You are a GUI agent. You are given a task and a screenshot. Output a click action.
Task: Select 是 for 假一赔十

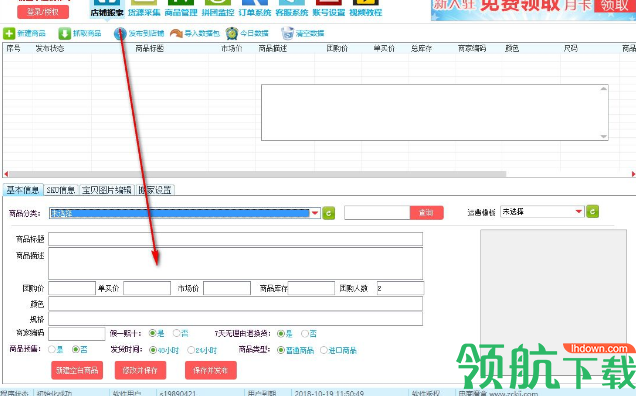[x=153, y=333]
